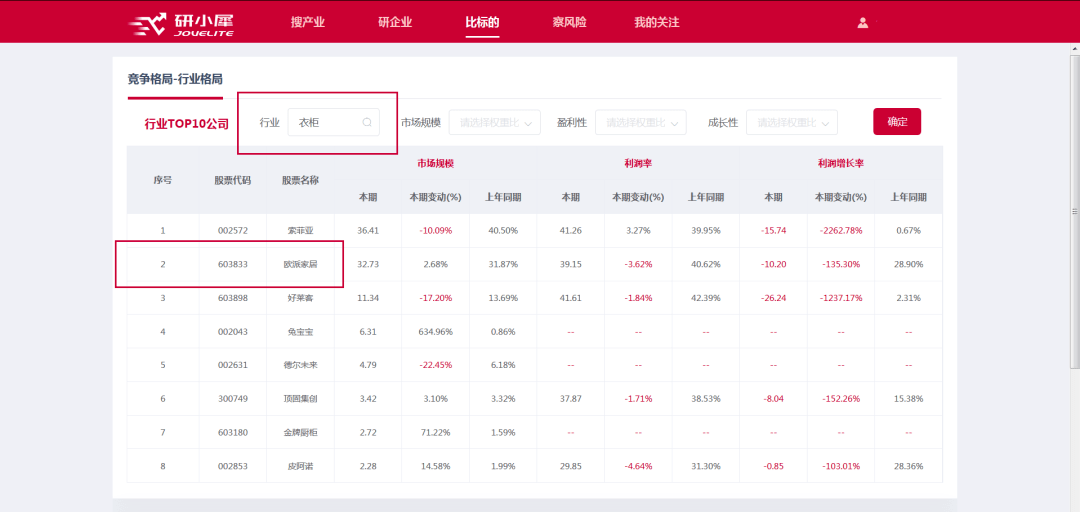Click stock name 索菲亚

[300, 231]
